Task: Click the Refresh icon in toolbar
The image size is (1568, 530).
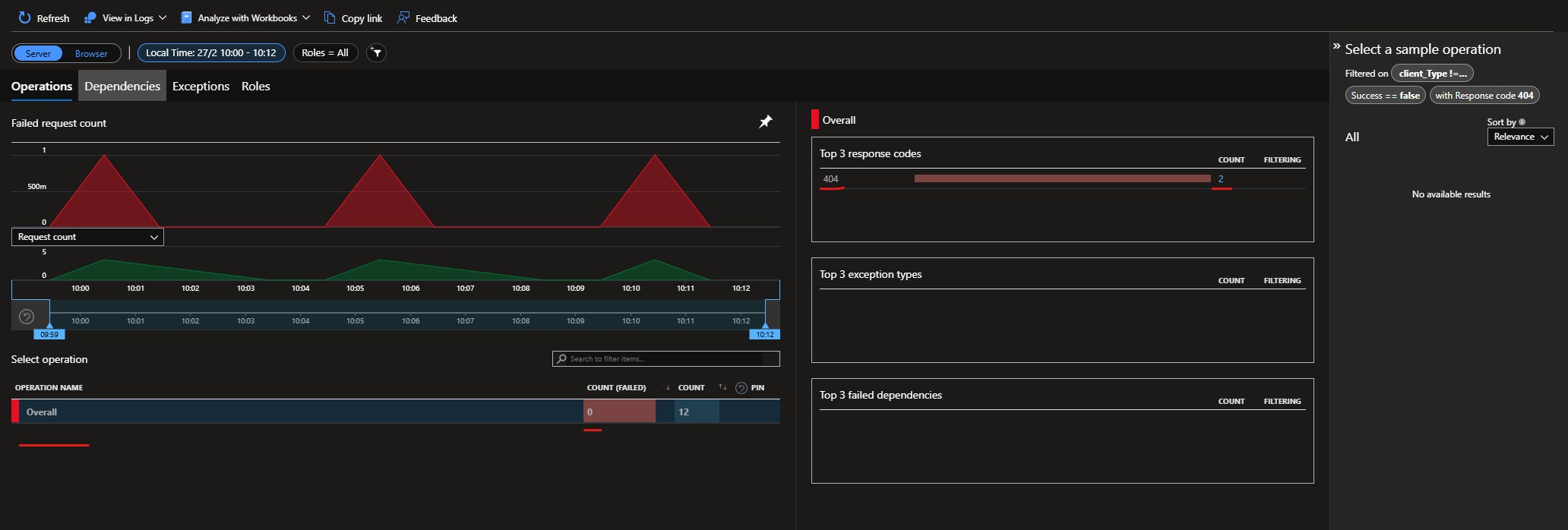Action: [24, 17]
